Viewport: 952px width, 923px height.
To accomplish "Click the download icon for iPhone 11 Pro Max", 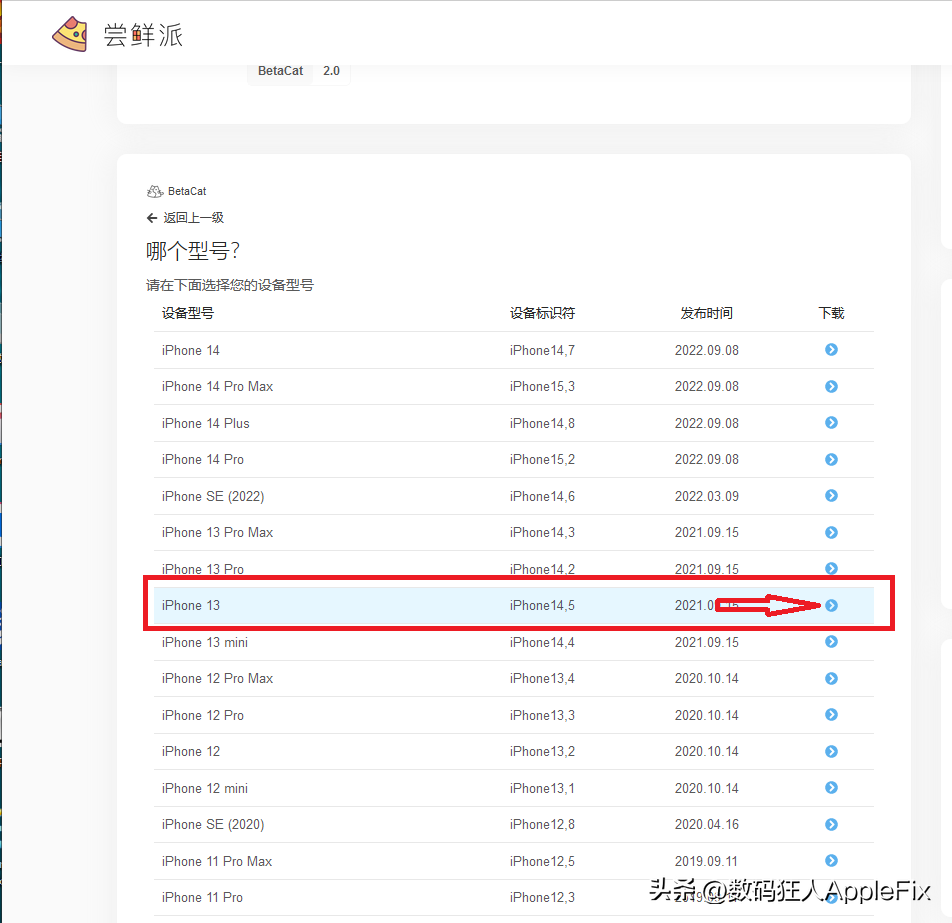I will (x=831, y=861).
